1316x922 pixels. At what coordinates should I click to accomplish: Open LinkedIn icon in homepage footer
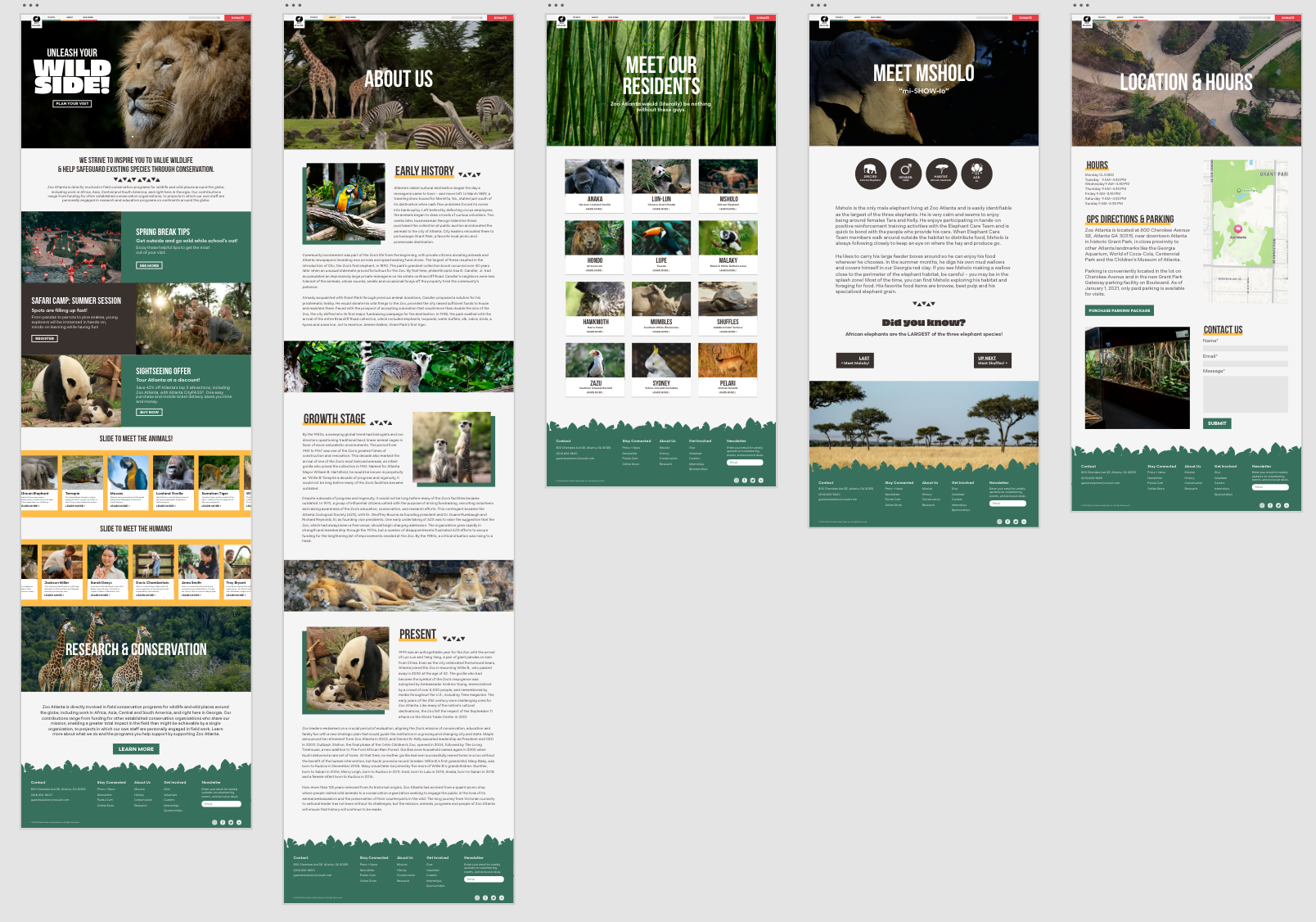click(239, 822)
